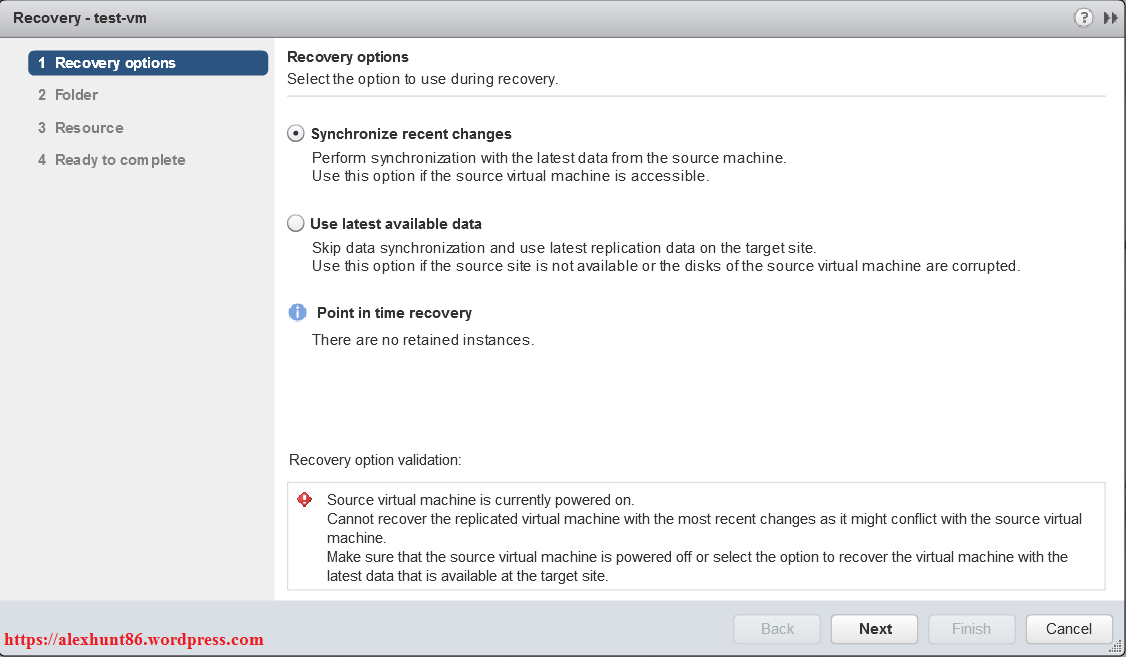Click the validation message about powered on VM
This screenshot has width=1126, height=657.
click(480, 500)
